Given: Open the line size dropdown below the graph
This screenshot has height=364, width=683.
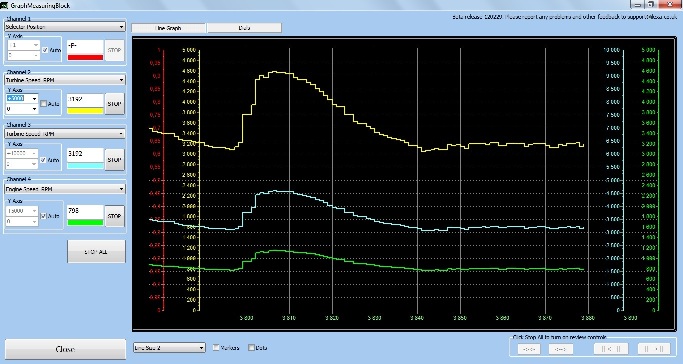Looking at the screenshot, I should click(x=169, y=347).
